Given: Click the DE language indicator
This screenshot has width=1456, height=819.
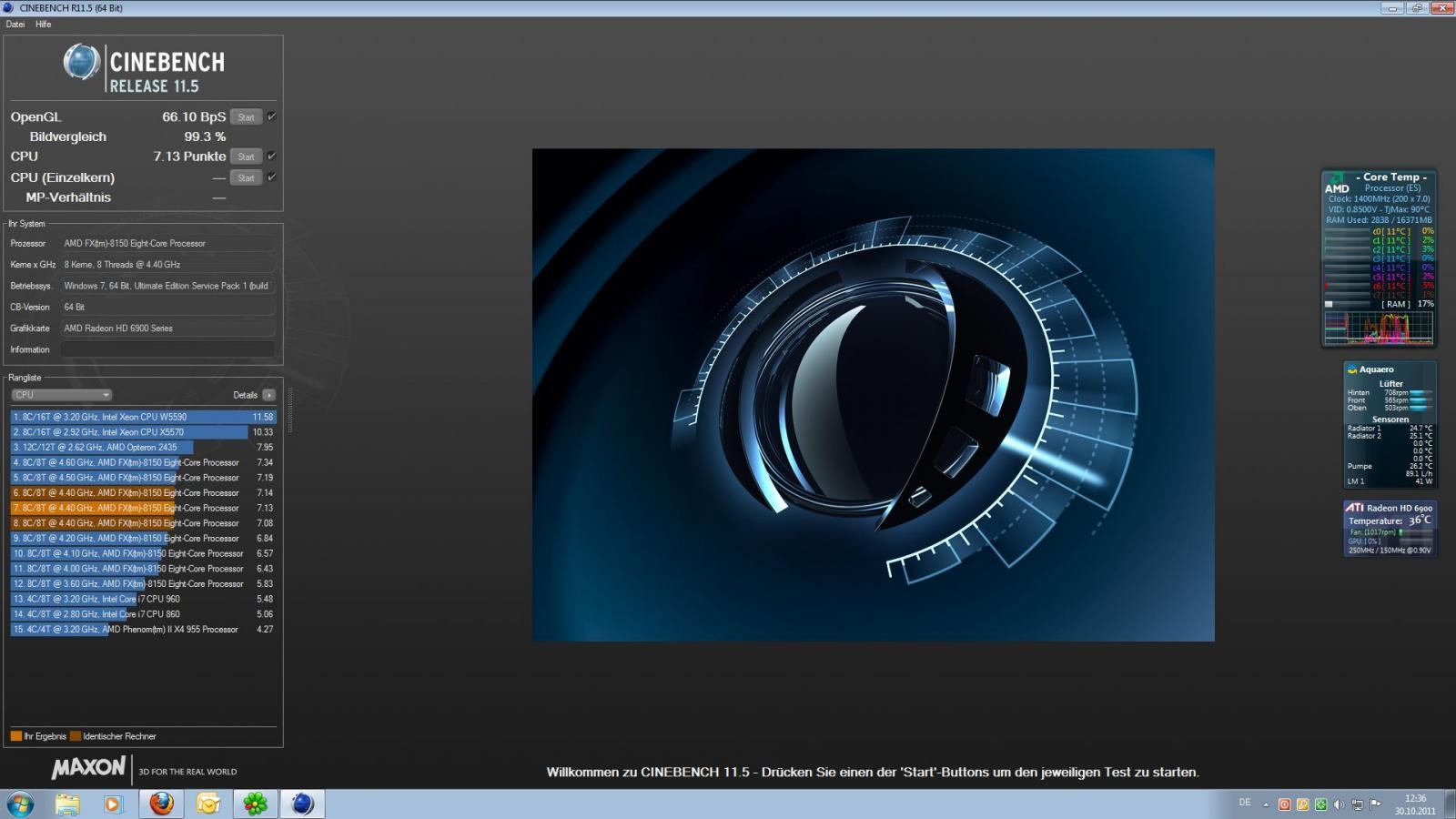Looking at the screenshot, I should (x=1245, y=803).
